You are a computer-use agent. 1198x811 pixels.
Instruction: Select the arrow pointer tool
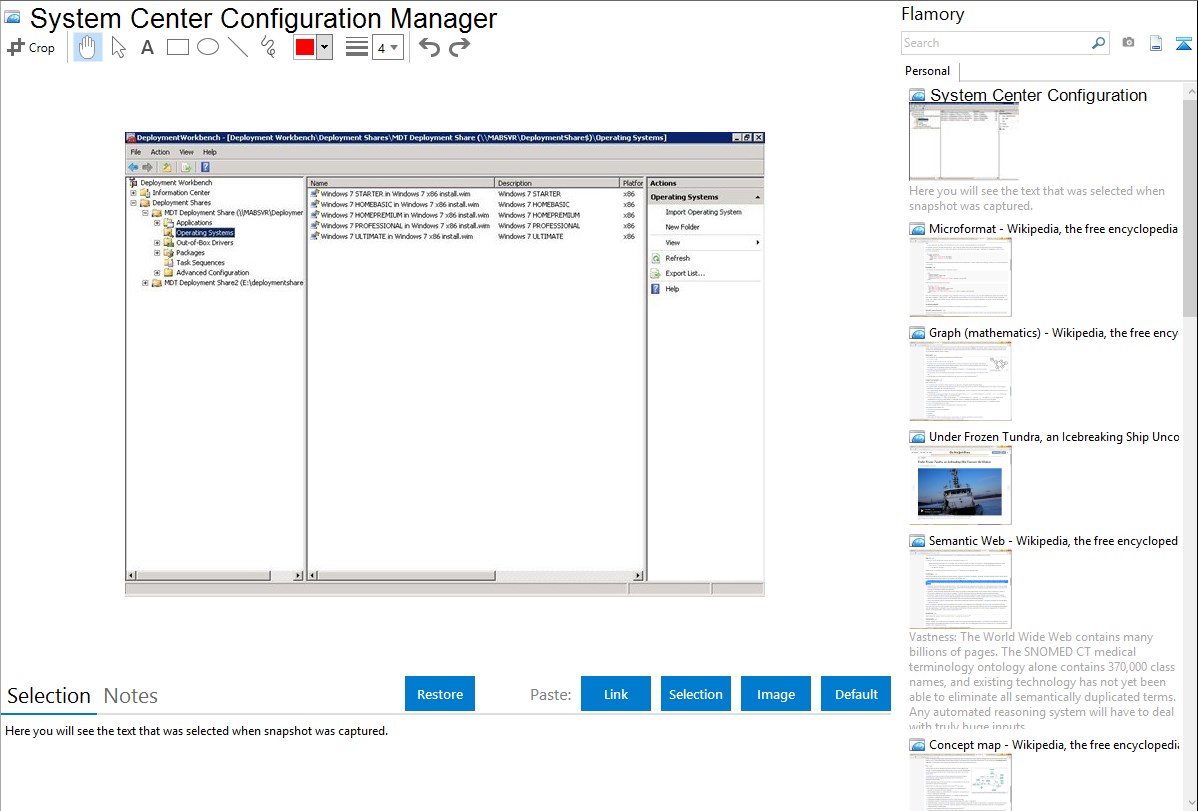[118, 47]
